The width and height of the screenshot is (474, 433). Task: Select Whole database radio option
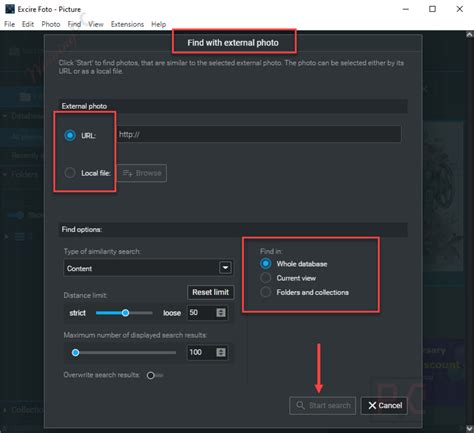(266, 264)
